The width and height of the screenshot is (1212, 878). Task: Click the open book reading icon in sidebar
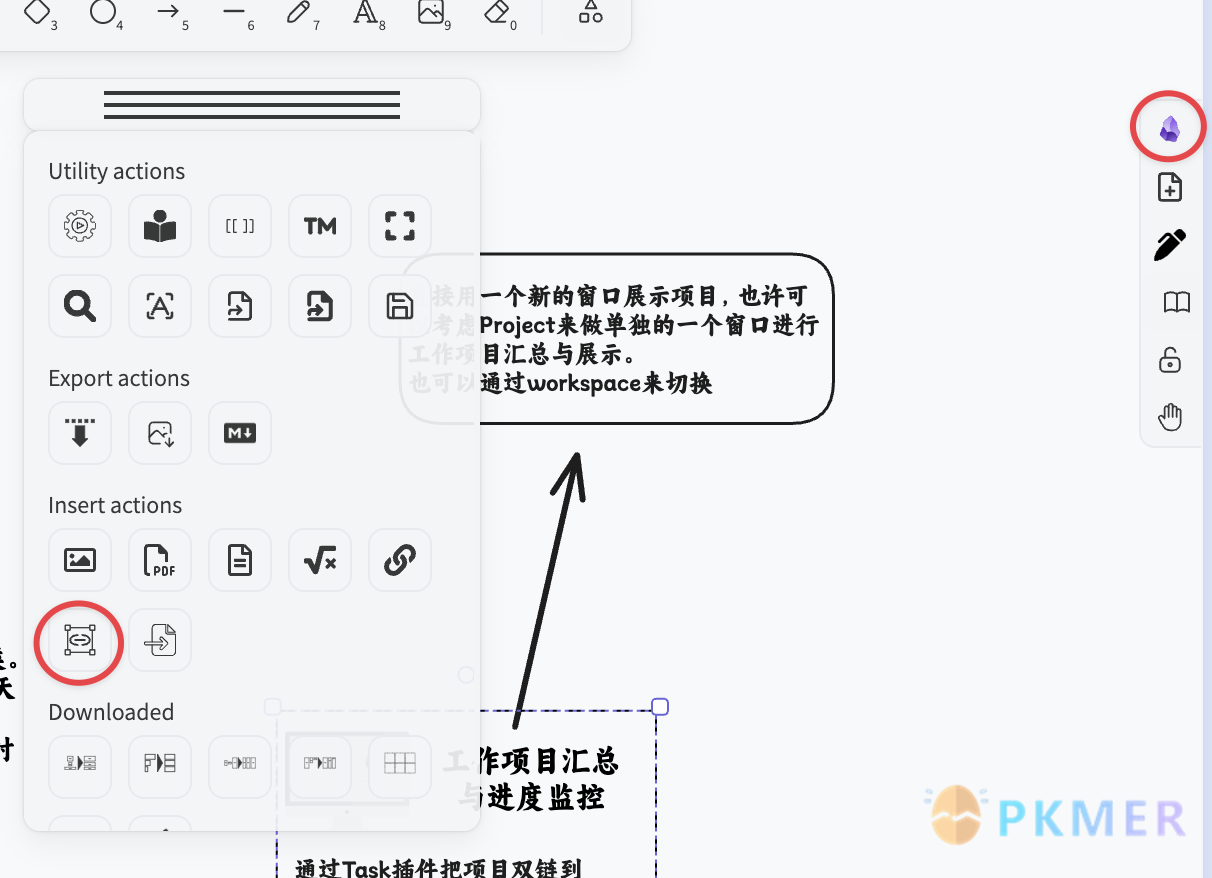(x=1176, y=302)
